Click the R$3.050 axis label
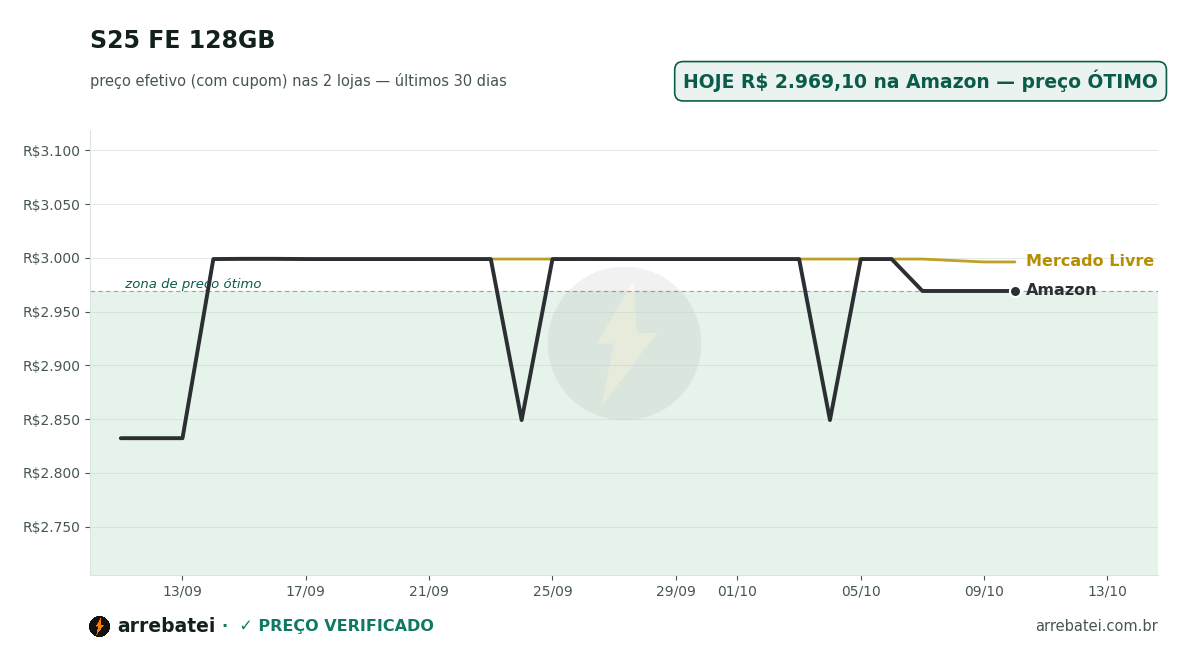The image size is (1200, 650). (51, 205)
